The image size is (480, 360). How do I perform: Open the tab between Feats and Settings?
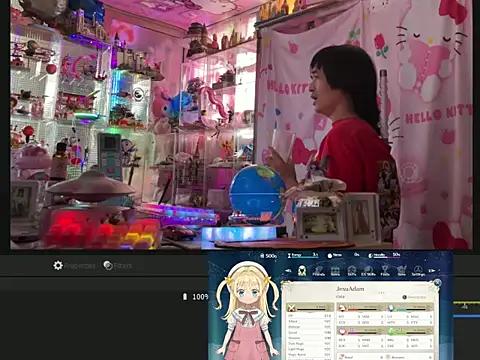pos(402,271)
